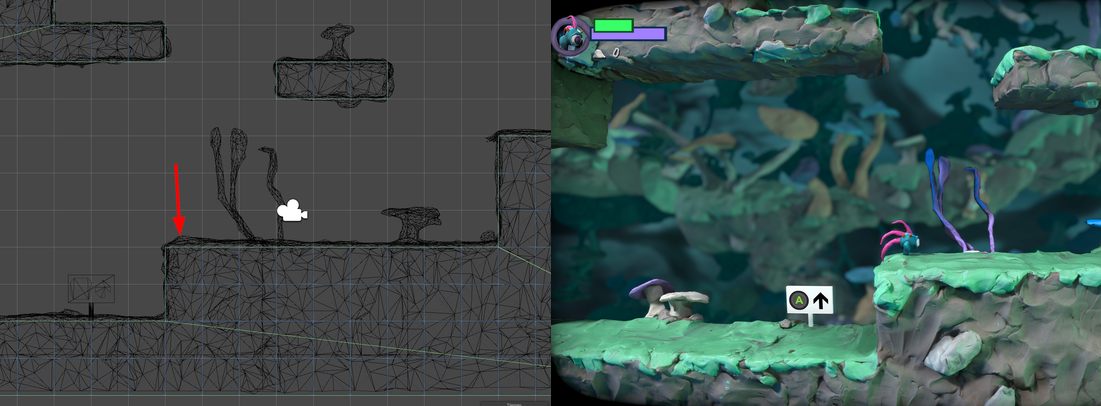Select the floating wireframe platform with mushroom top
Viewport: 1101px width, 406px height.
coord(332,78)
